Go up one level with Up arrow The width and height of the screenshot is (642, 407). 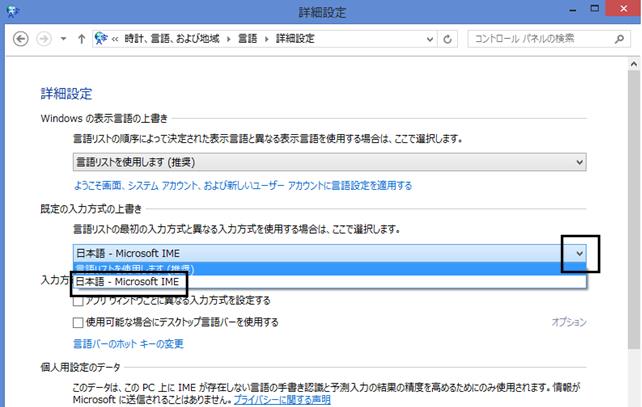[x=81, y=39]
